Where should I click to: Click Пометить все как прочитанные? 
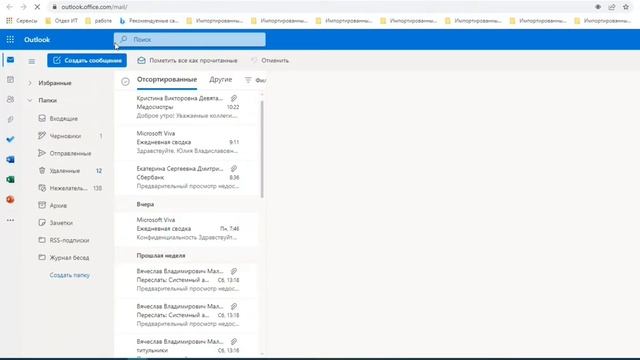[187, 60]
